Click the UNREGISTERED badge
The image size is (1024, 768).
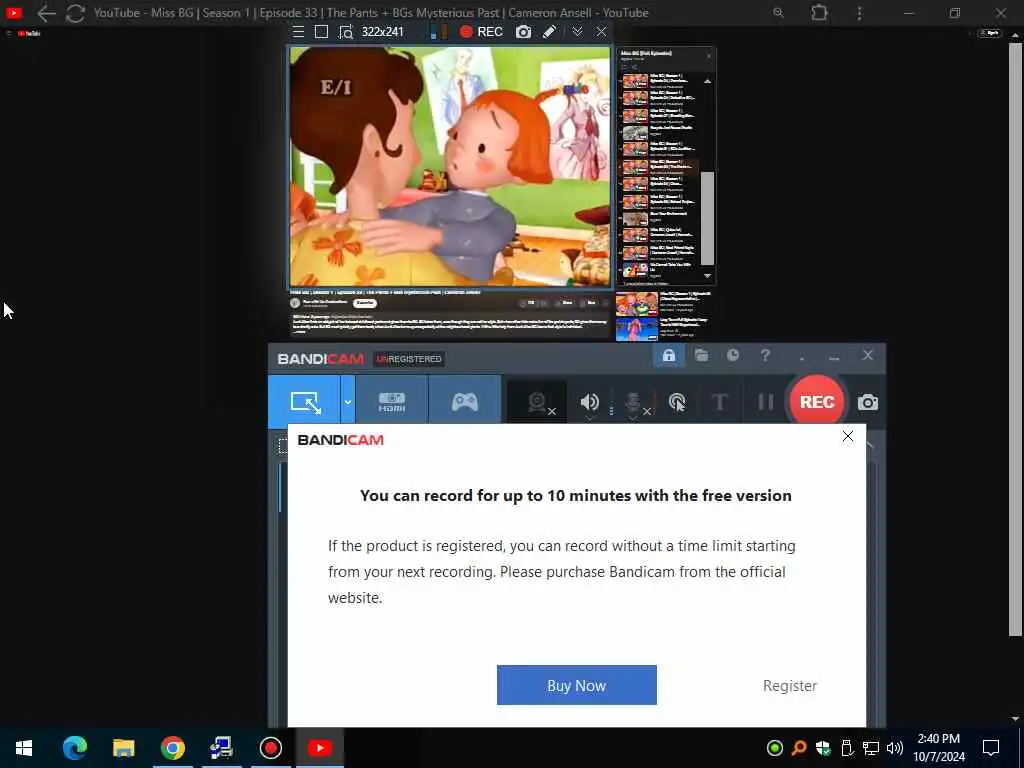click(409, 359)
